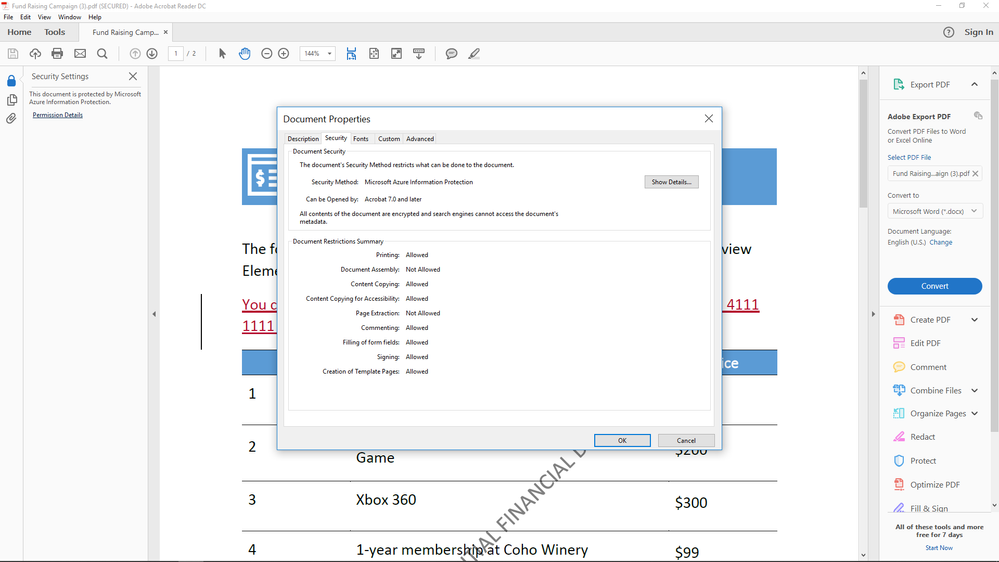This screenshot has height=562, width=999.
Task: Select the Highlight text pen icon
Action: pos(474,54)
